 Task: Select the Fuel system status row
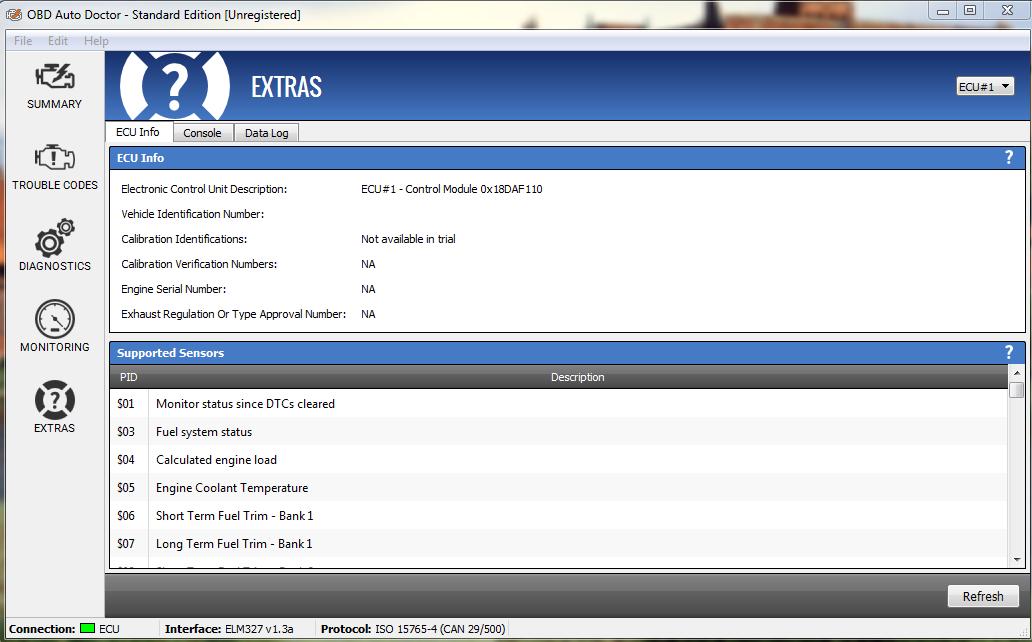pyautogui.click(x=558, y=432)
